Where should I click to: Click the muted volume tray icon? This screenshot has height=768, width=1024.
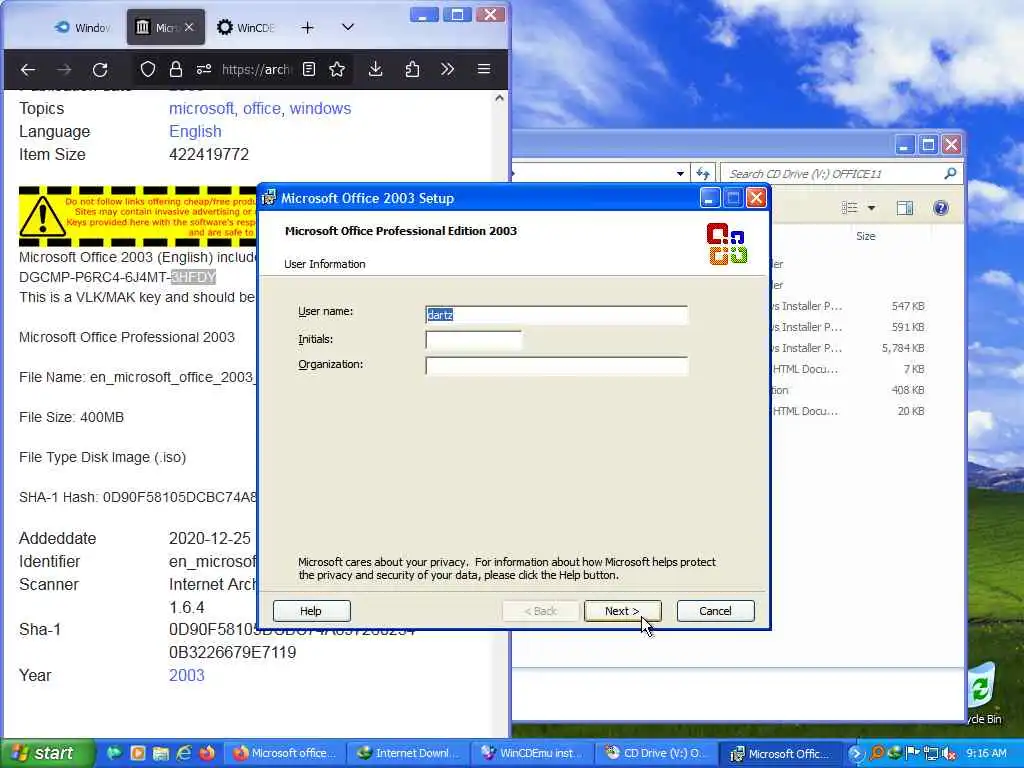(949, 754)
